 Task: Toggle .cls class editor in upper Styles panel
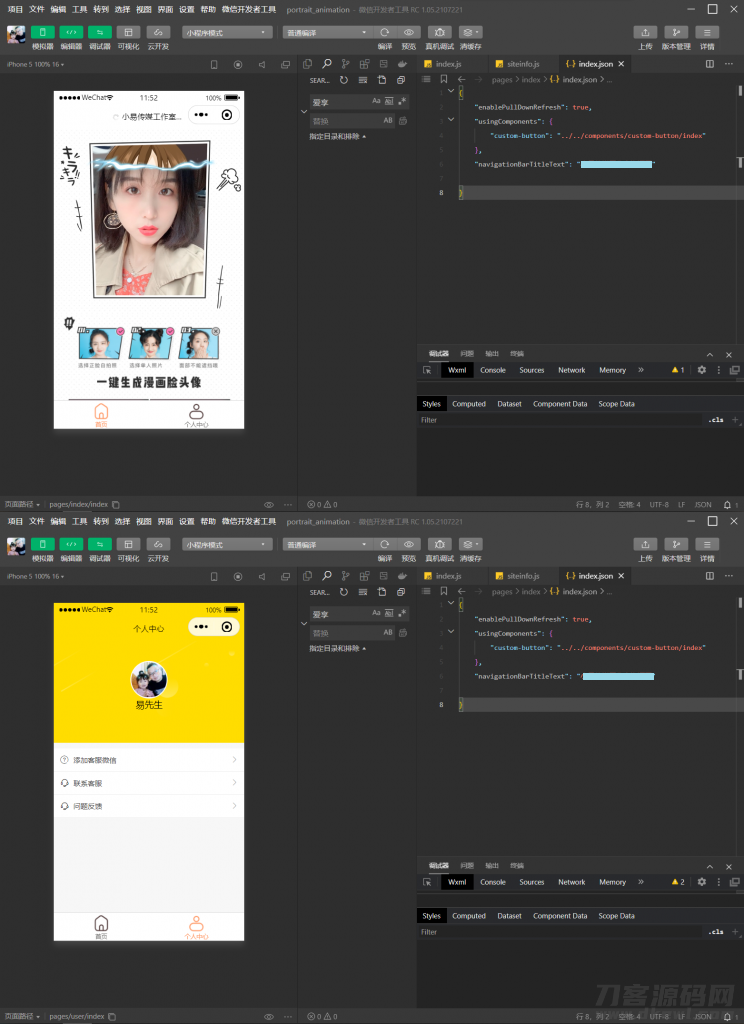point(715,420)
